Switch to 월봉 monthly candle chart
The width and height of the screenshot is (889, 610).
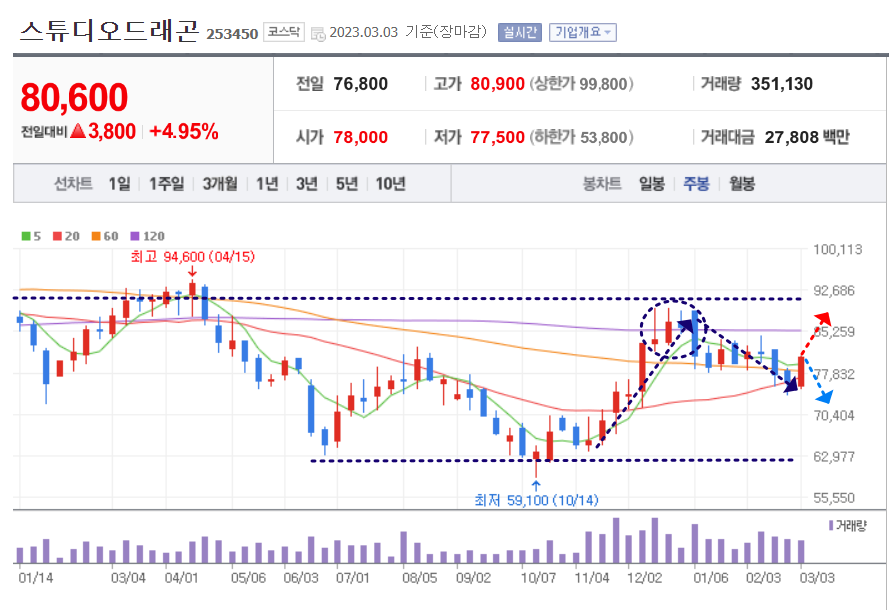[x=742, y=184]
